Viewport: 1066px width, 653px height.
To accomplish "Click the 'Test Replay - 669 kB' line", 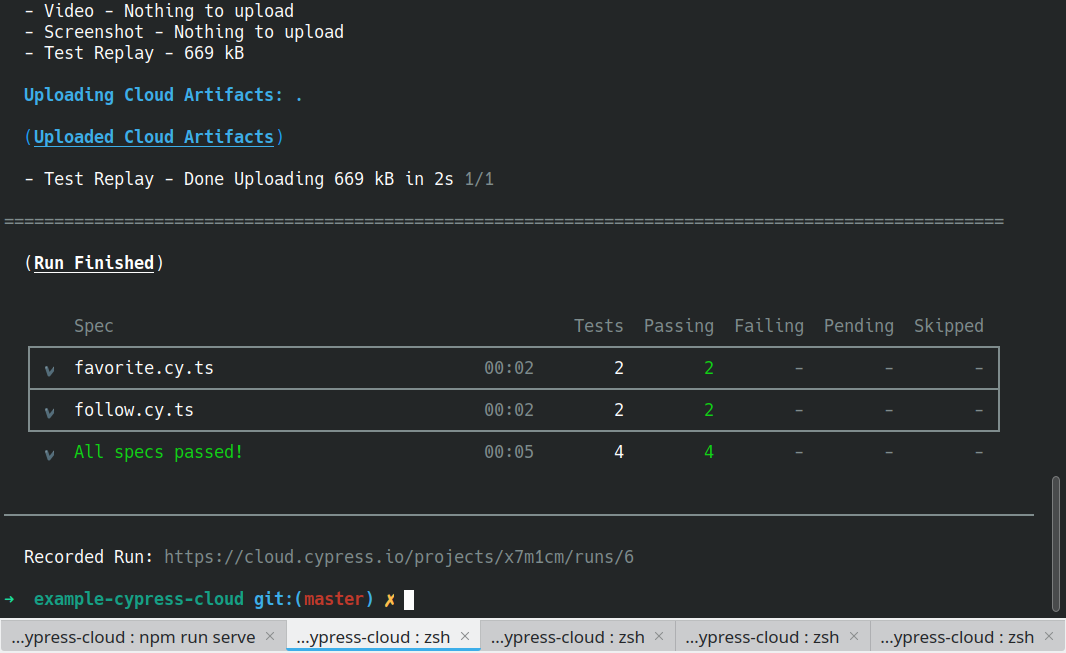I will click(134, 53).
